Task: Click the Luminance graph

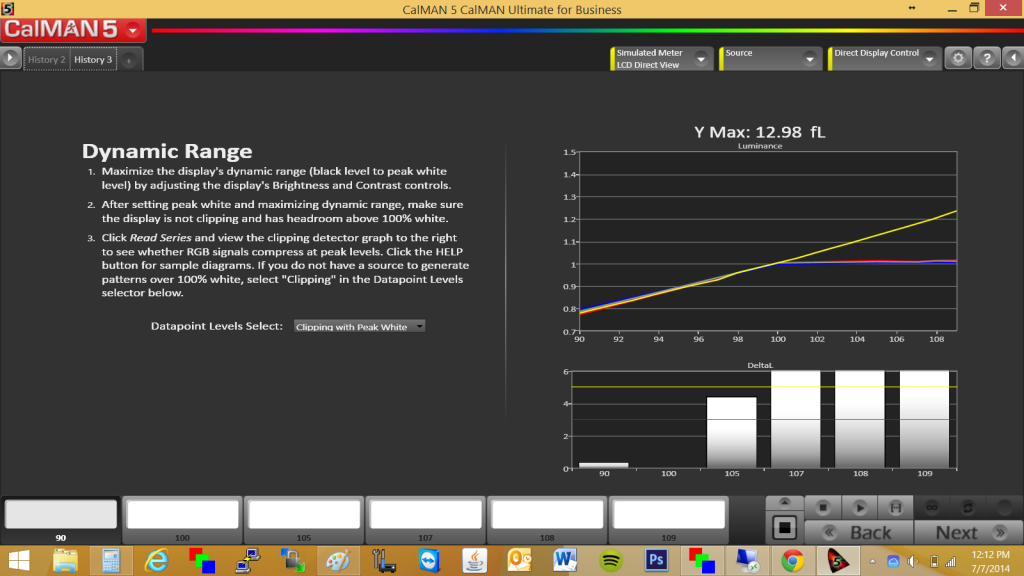Action: click(767, 241)
